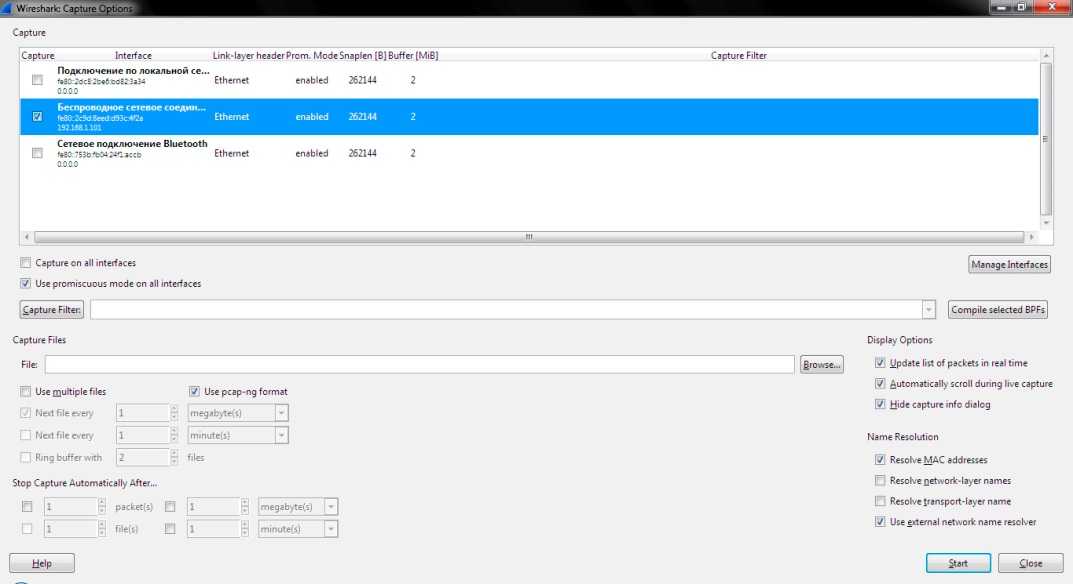1073x584 pixels.
Task: Click into the capture File path field
Action: 419,365
